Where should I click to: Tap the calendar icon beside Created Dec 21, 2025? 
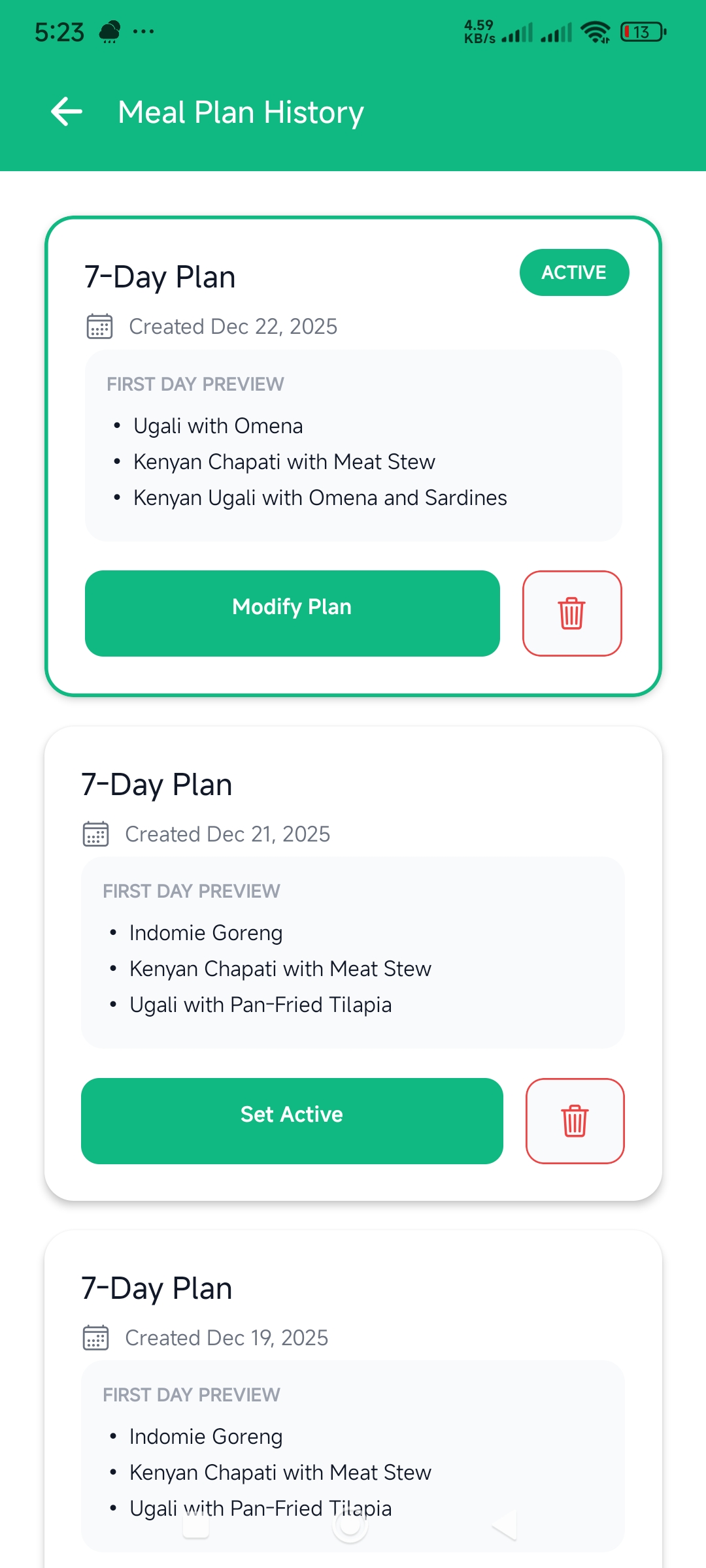click(95, 833)
